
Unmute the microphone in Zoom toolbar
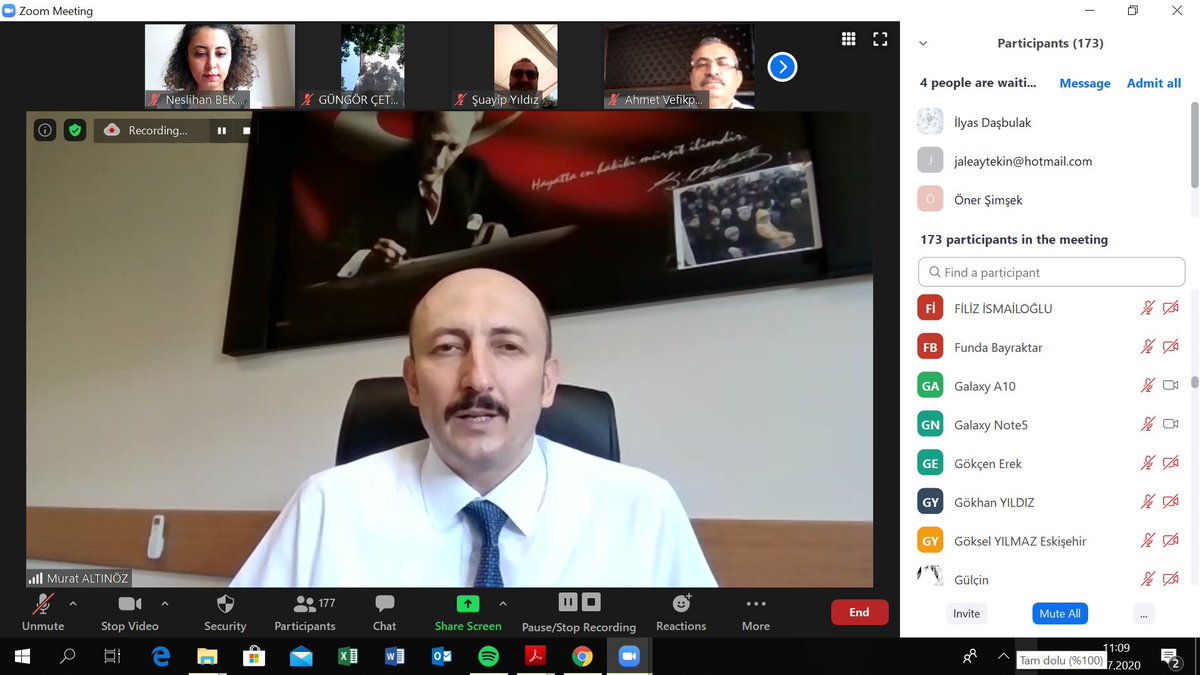coord(43,612)
